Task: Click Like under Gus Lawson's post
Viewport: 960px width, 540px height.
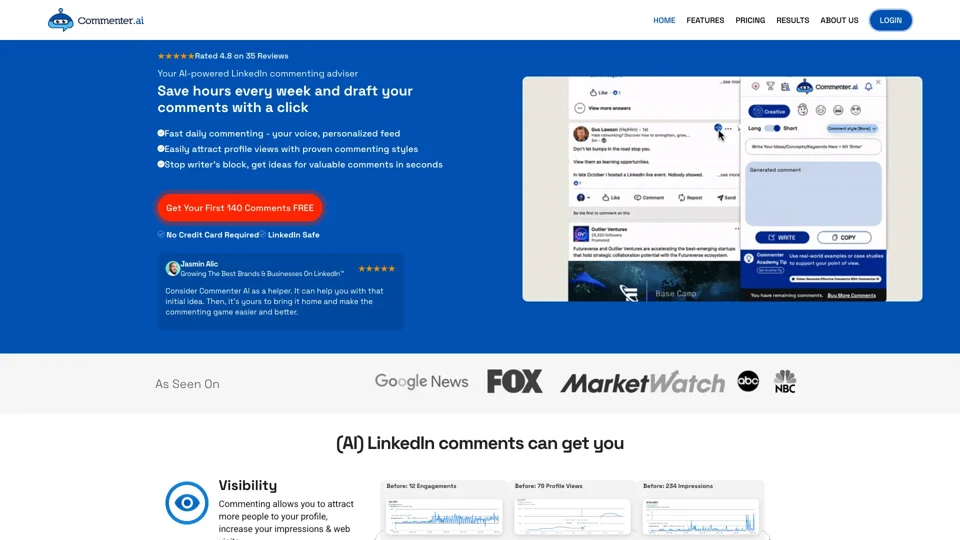Action: point(610,198)
